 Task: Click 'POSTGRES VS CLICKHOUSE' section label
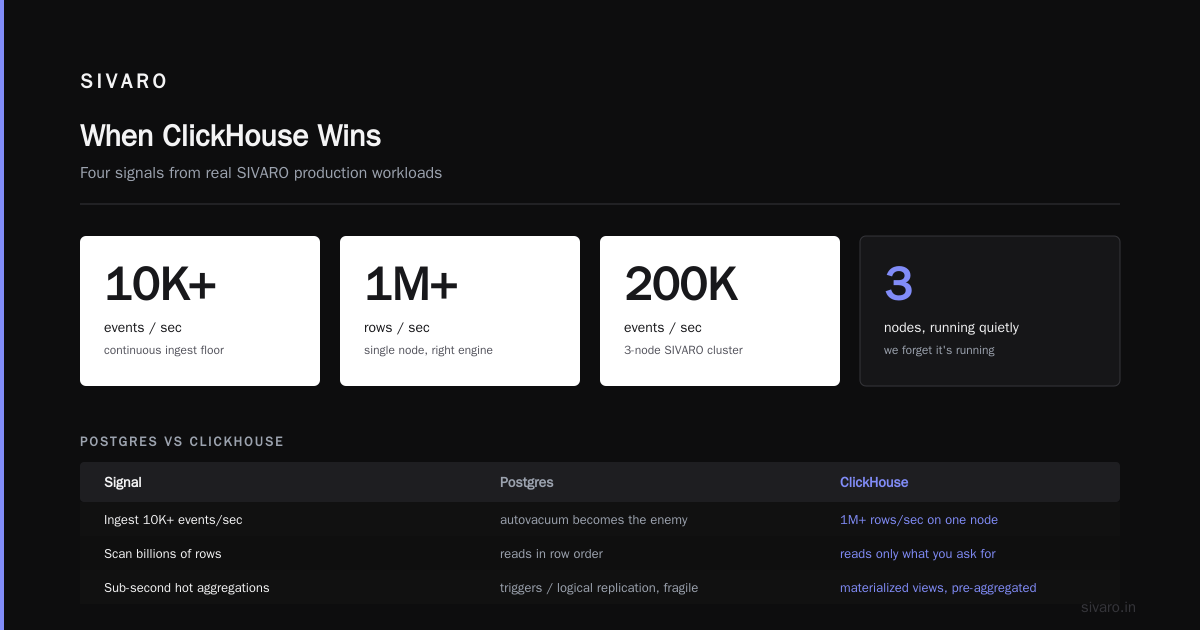(182, 441)
